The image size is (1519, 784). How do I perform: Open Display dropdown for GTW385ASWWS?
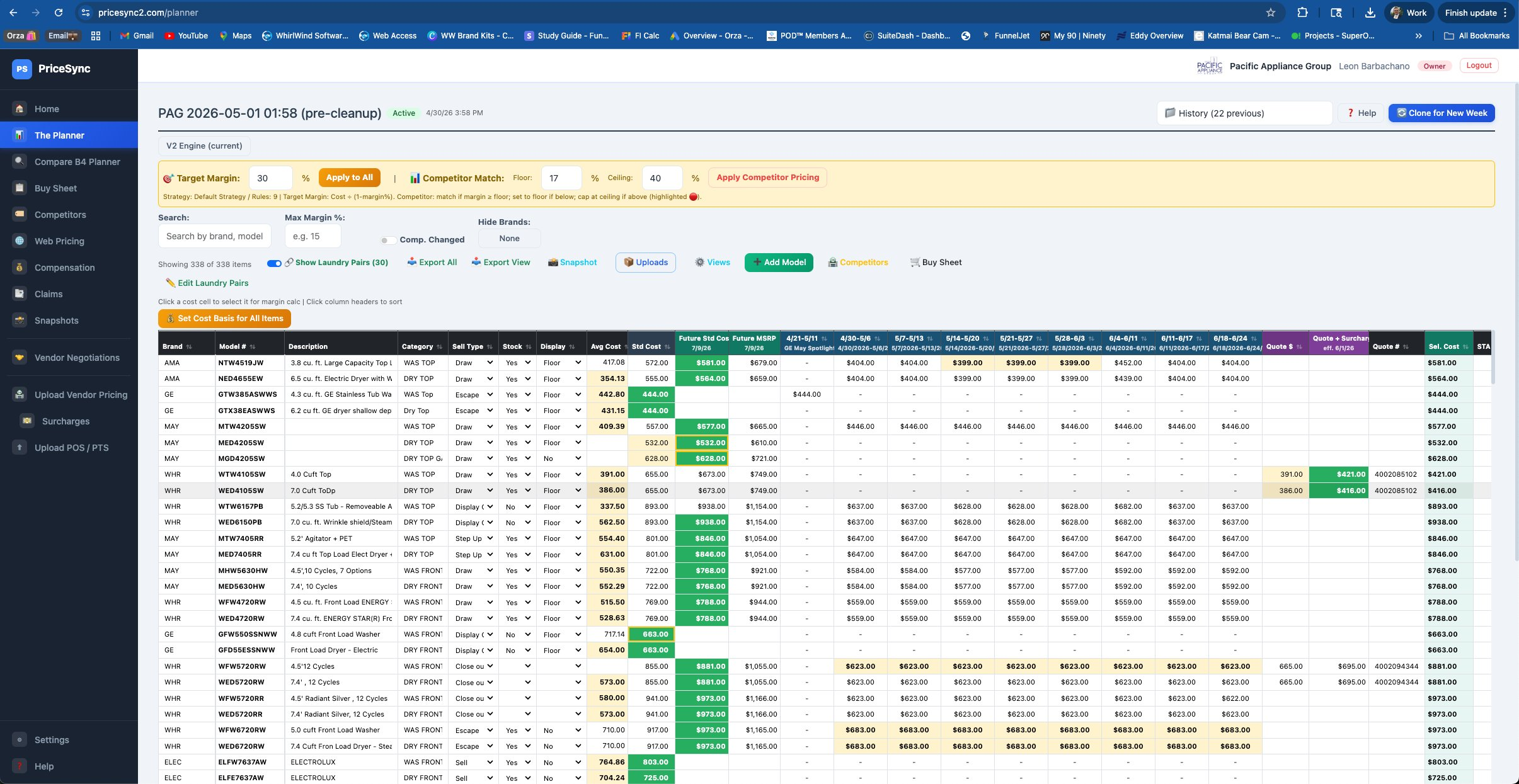pos(561,395)
